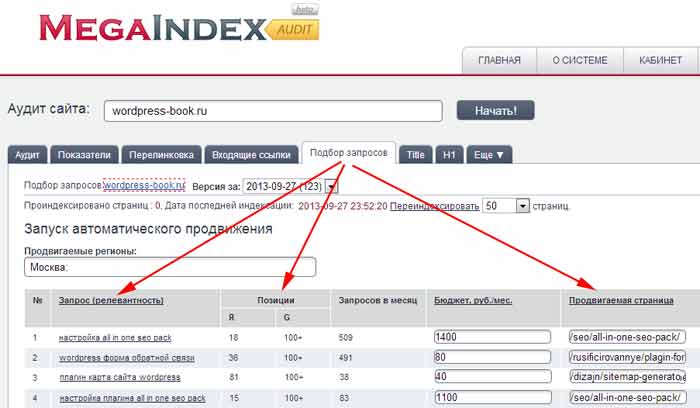Screen dimensions: 700x408
Task: Open the ГЛАВНАЯ navigation item
Action: pyautogui.click(x=499, y=60)
